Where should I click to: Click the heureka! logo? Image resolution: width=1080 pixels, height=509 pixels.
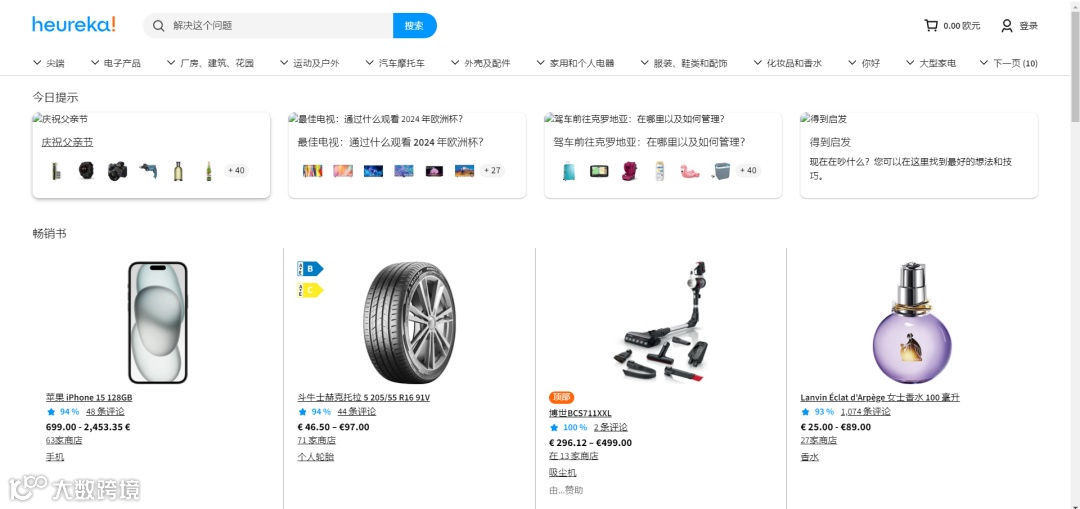[74, 25]
